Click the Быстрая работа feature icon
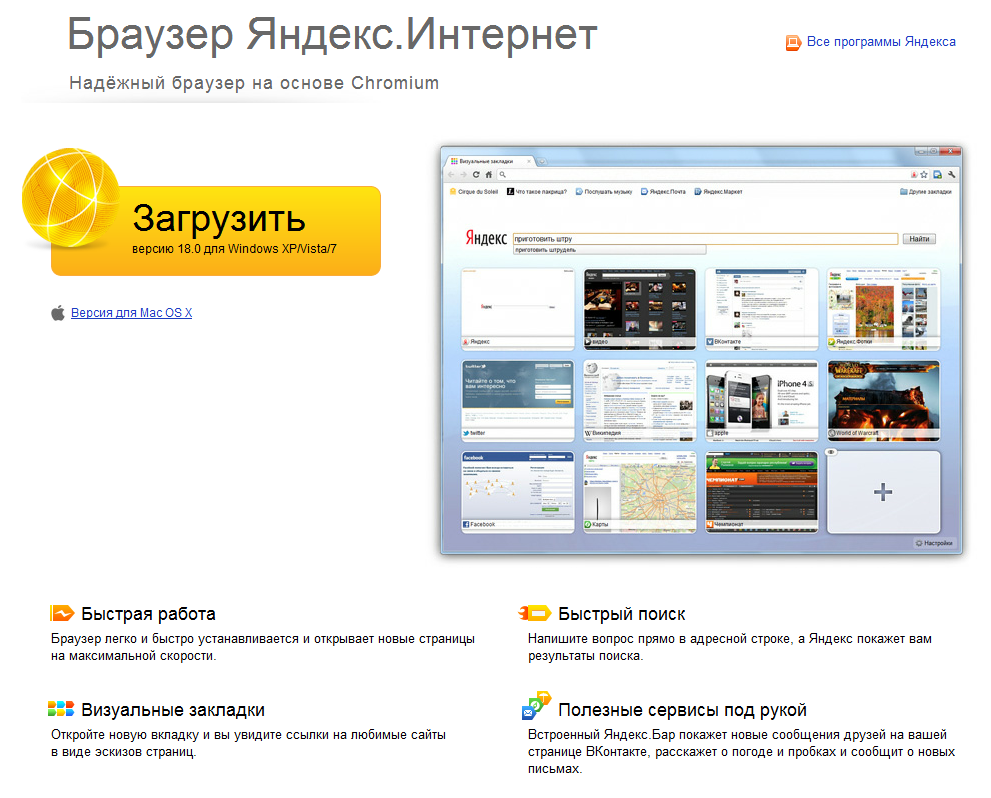Viewport: 991px width, 798px height. (62, 613)
